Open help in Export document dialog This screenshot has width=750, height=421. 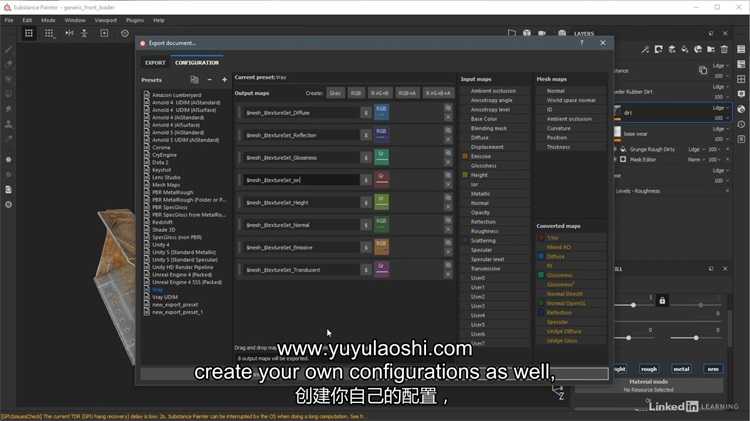coord(582,43)
